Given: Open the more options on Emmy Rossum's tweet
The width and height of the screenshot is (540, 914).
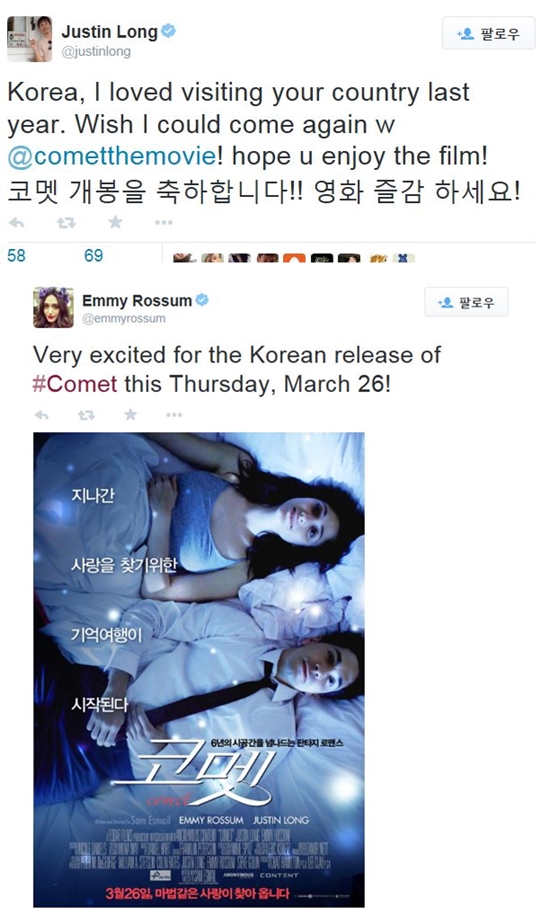Looking at the screenshot, I should (174, 414).
